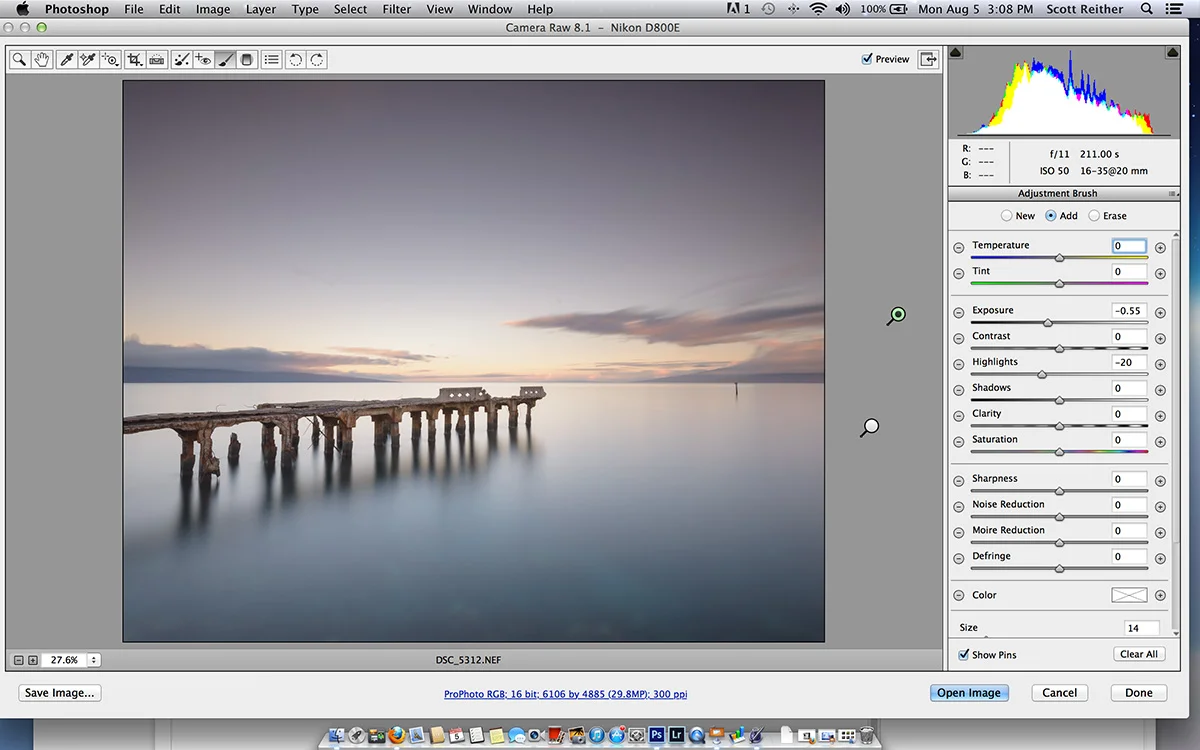Click the Saturation slider track
Viewport: 1200px width, 750px height.
click(1059, 452)
